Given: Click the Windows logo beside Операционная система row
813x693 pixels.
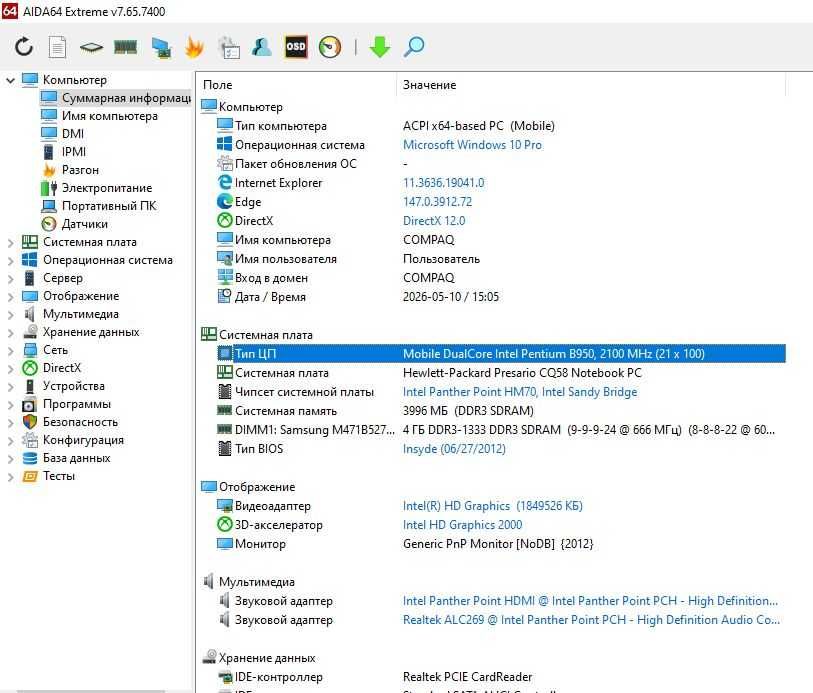Looking at the screenshot, I should tap(224, 144).
